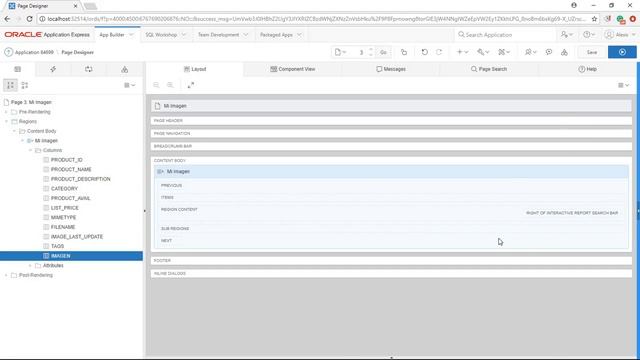Collapse the Columns tree folder
640x360 pixels.
[30, 150]
